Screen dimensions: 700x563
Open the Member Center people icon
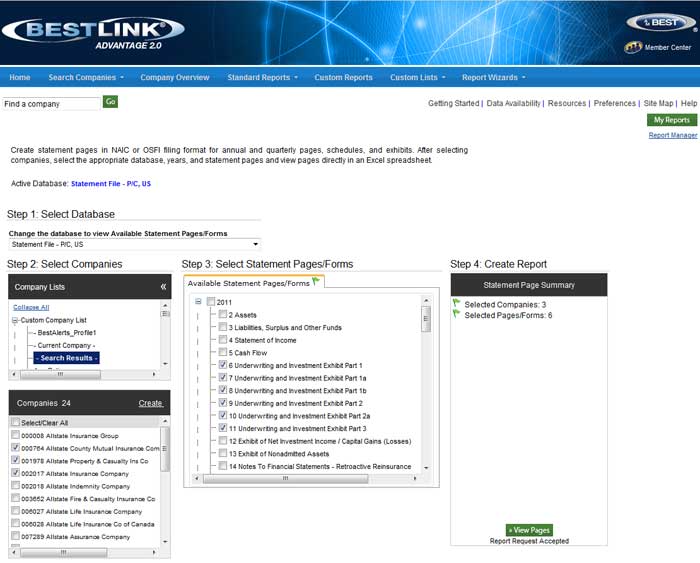pyautogui.click(x=633, y=47)
